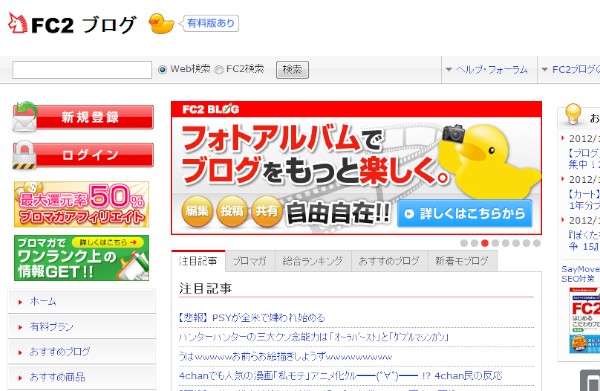This screenshot has height=391, width=600.
Task: Click the light bulb icon in right panel
Action: coord(573,114)
